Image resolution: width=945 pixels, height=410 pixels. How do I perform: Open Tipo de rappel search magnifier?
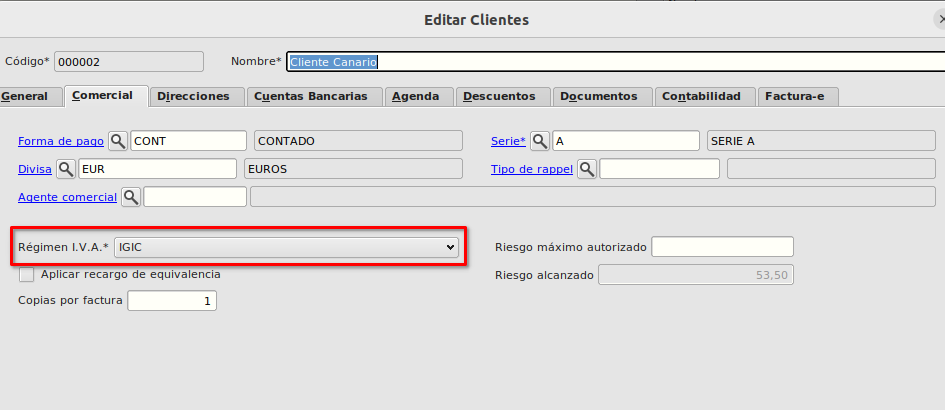(x=587, y=169)
